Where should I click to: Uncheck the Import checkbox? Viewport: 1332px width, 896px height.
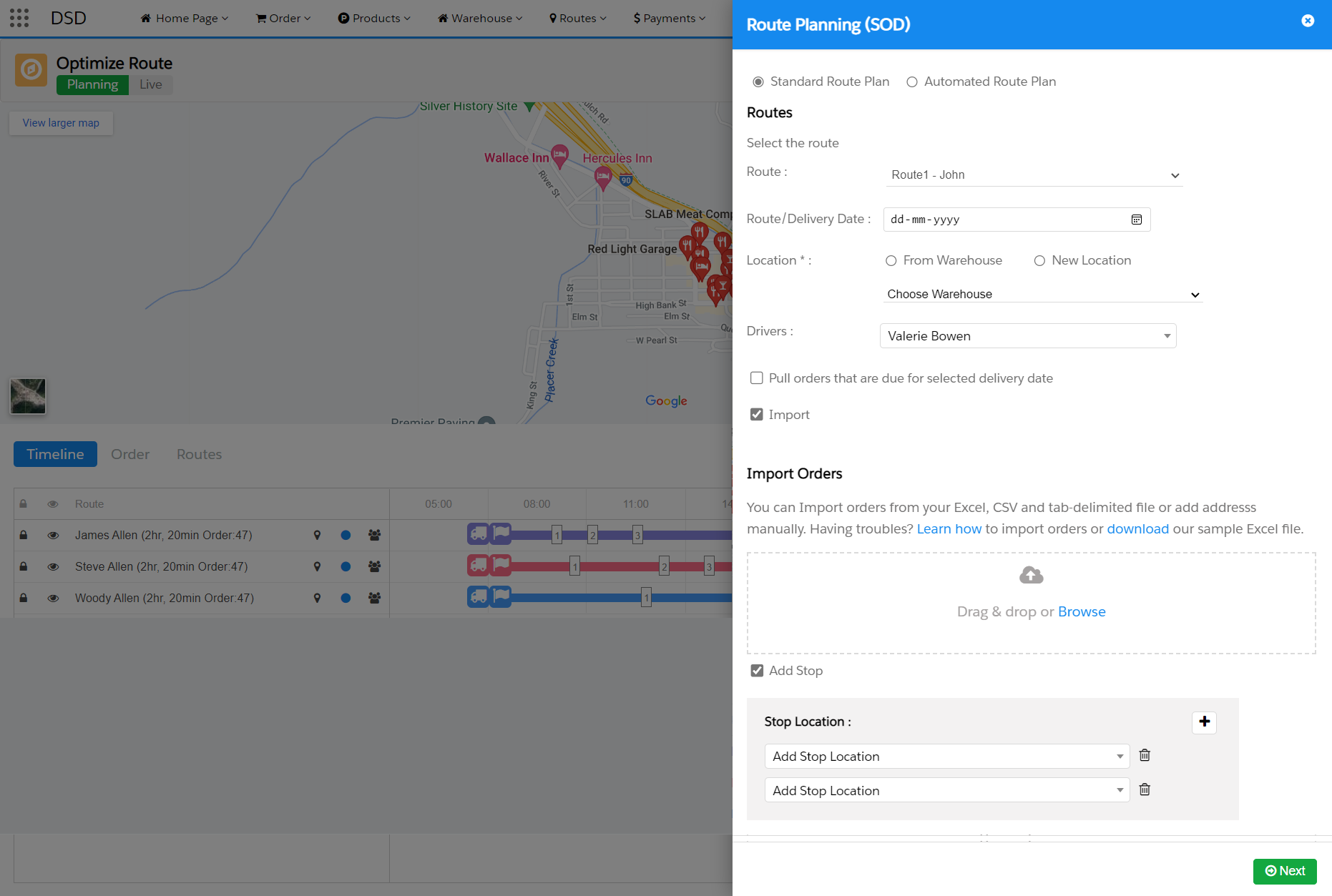coord(757,414)
